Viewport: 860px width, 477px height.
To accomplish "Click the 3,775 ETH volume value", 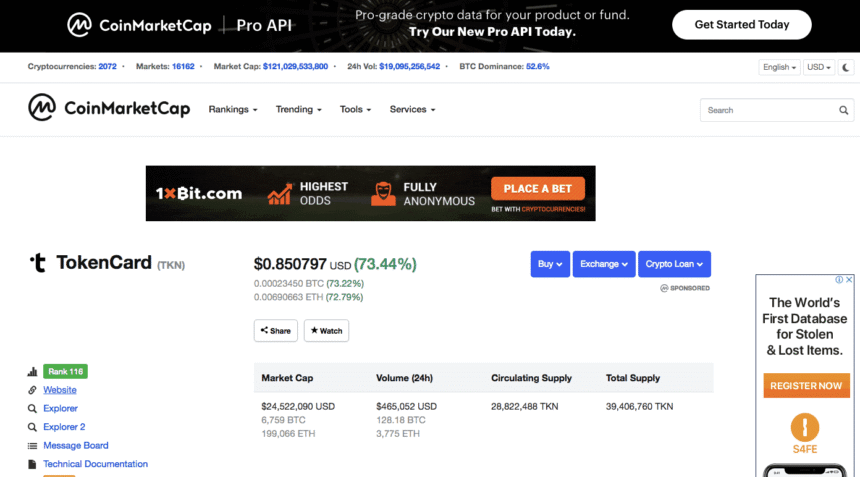I will (398, 434).
